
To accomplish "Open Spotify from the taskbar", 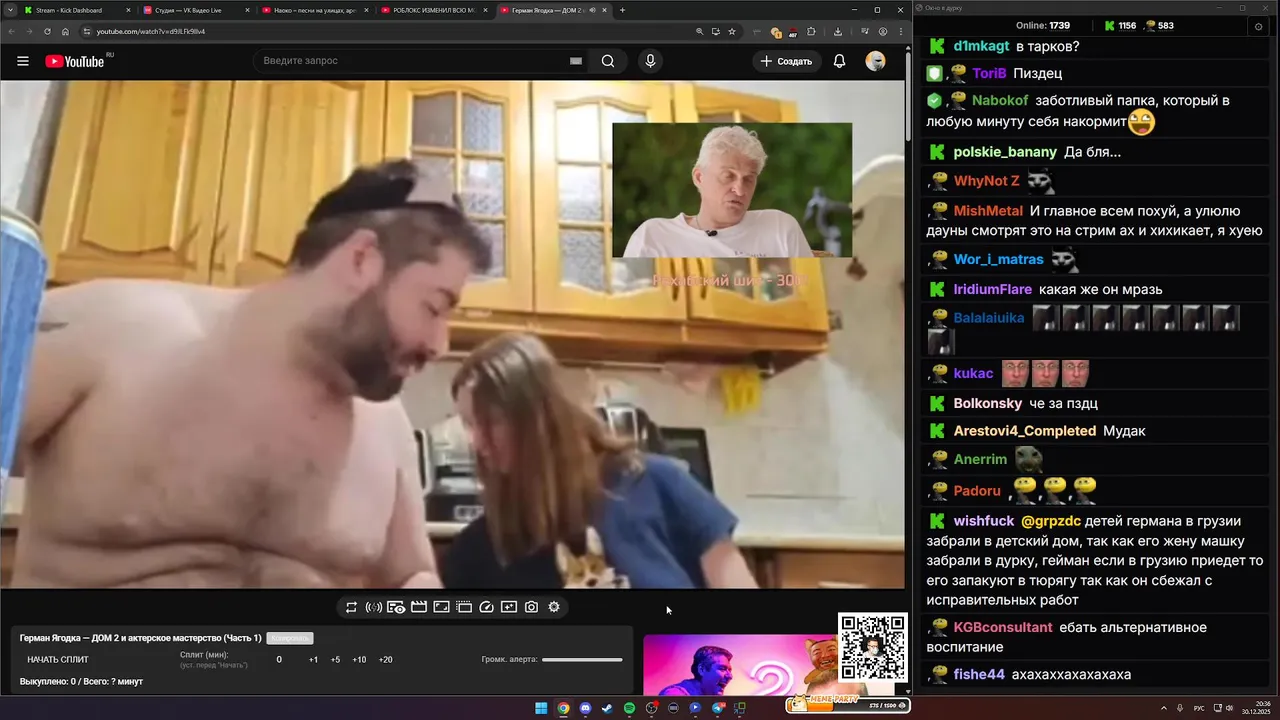I will 629,708.
